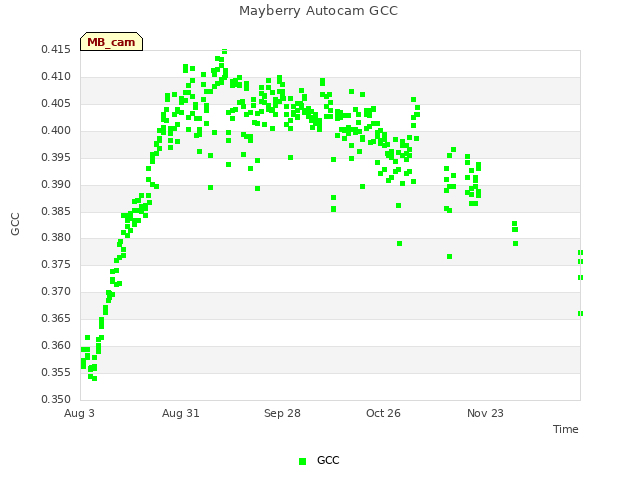640x480 pixels.
Task: Click the 0.355 y-axis tick label
Action: 56,372
